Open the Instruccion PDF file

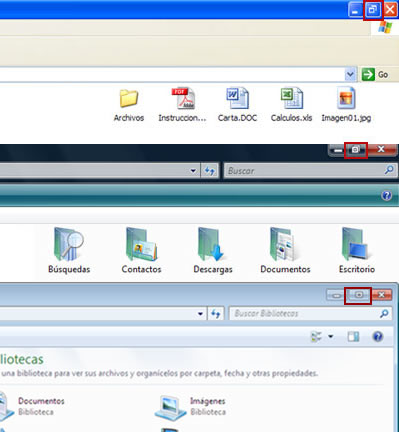[182, 105]
